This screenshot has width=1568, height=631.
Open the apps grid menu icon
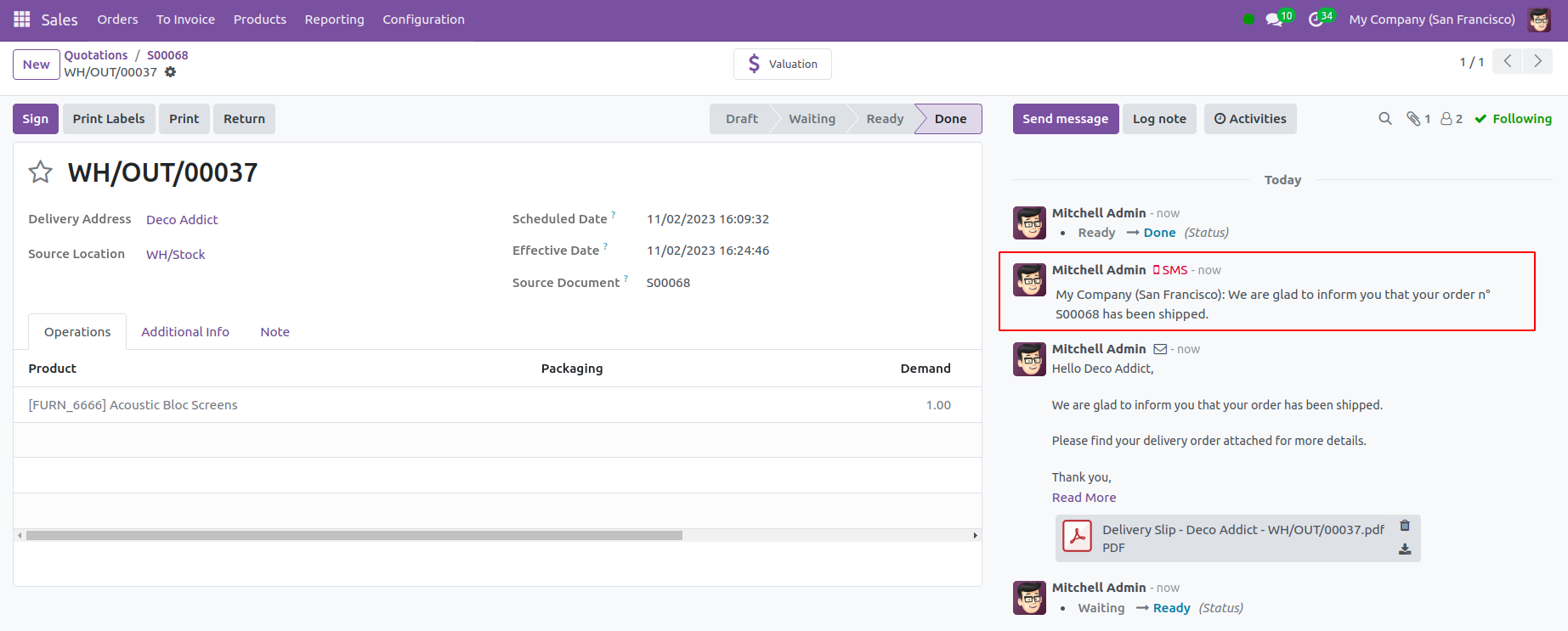pos(21,19)
